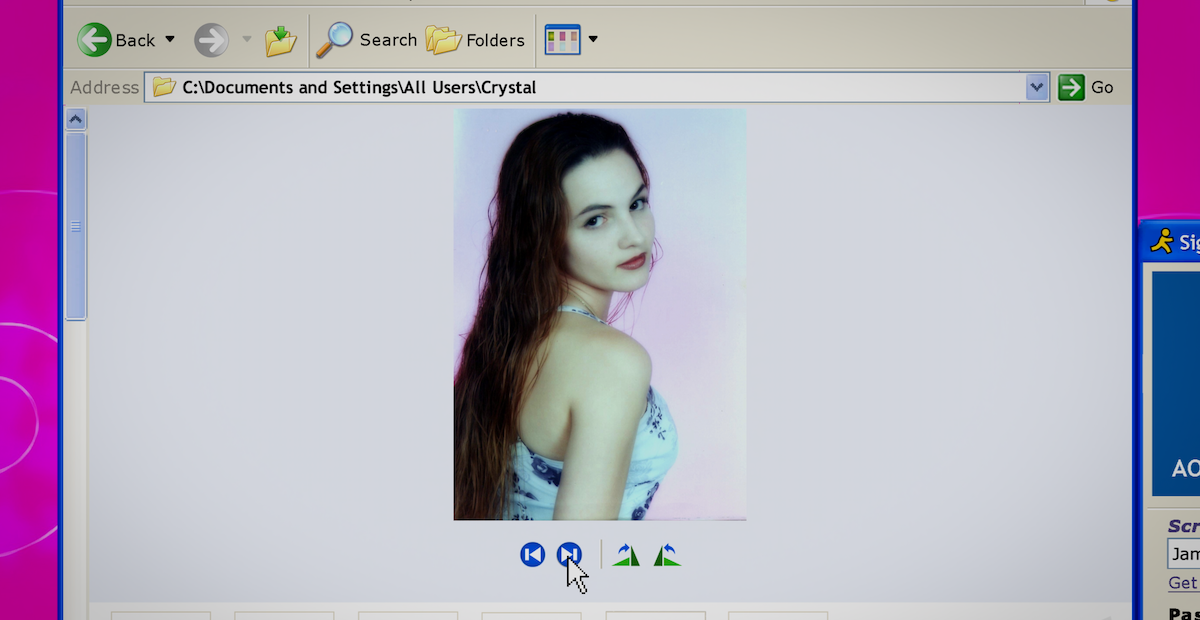1200x620 pixels.
Task: Click the Go button
Action: 1086,87
